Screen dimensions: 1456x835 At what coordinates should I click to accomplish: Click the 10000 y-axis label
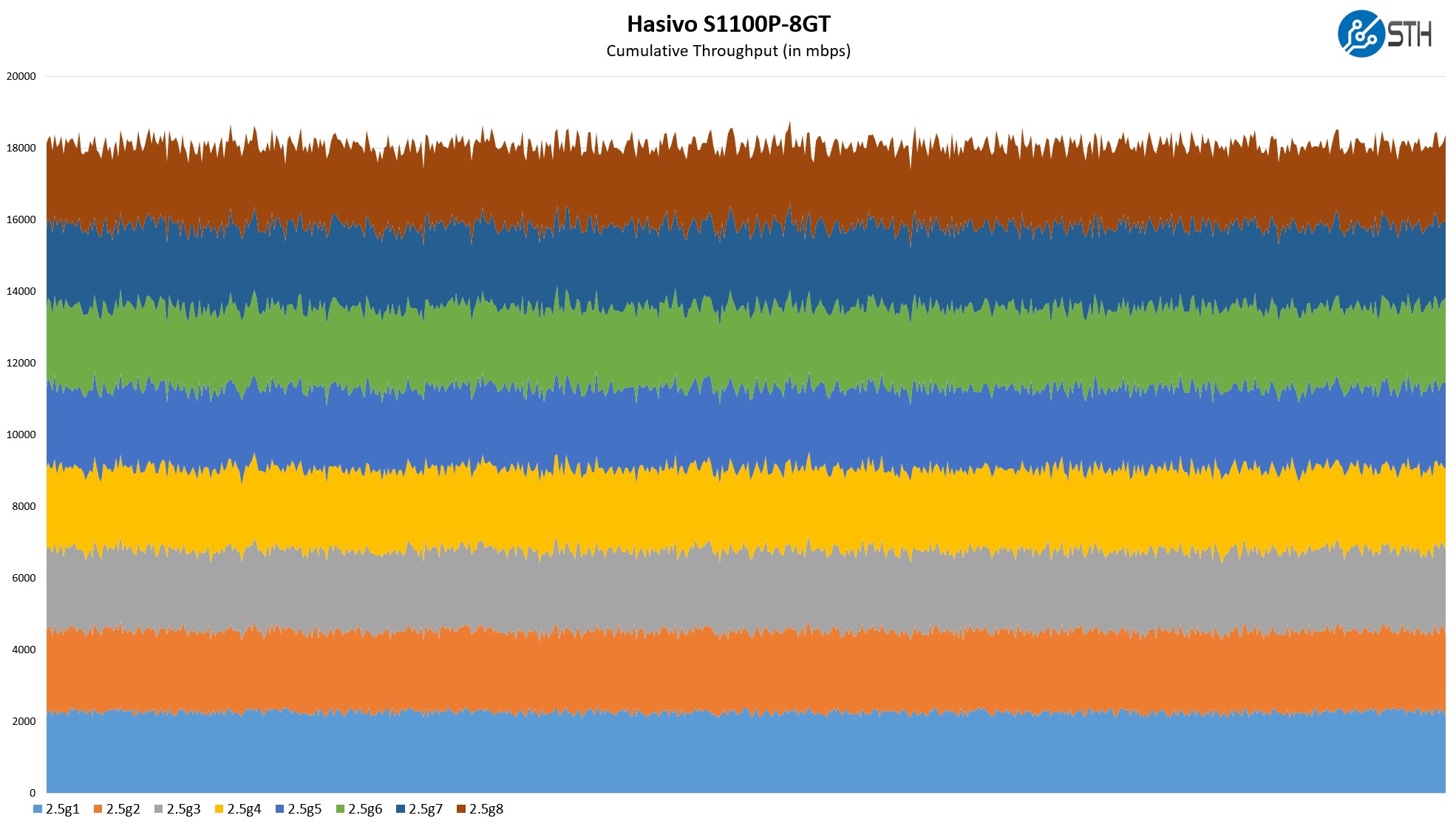[21, 434]
